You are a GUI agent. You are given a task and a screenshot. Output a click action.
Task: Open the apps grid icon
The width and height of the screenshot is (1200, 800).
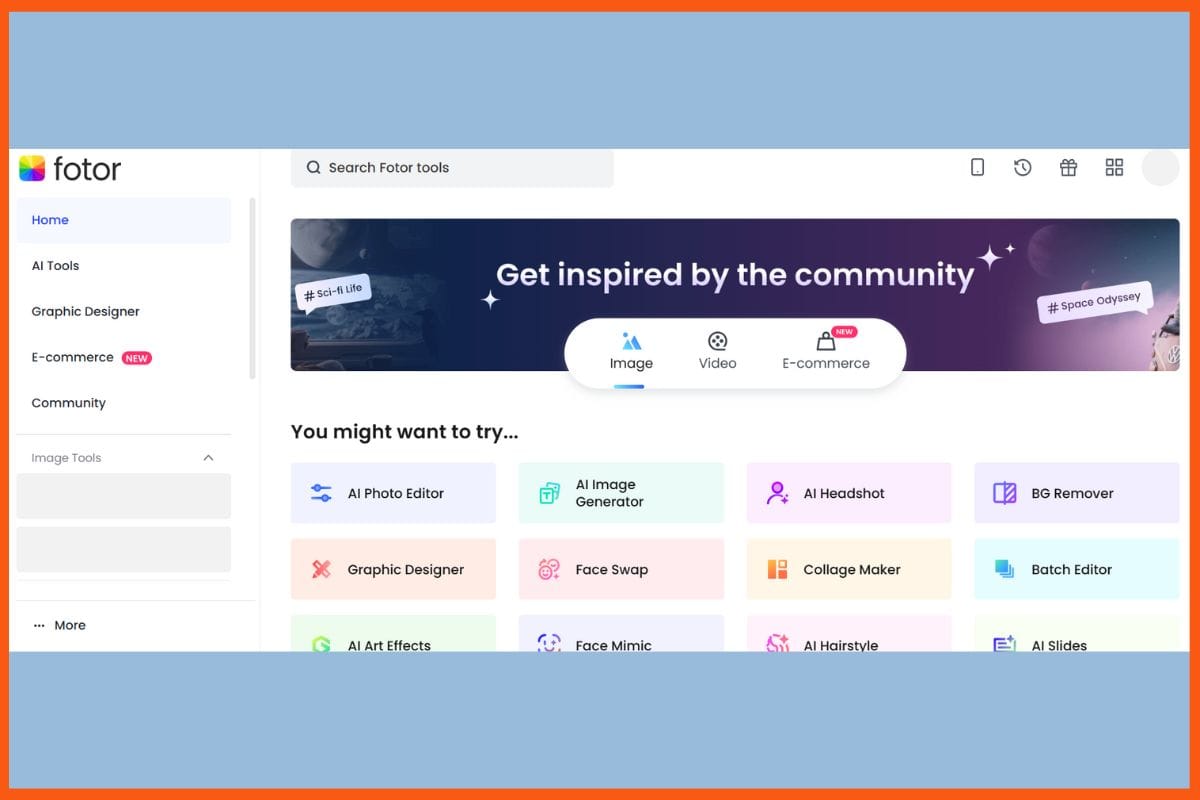pos(1114,167)
